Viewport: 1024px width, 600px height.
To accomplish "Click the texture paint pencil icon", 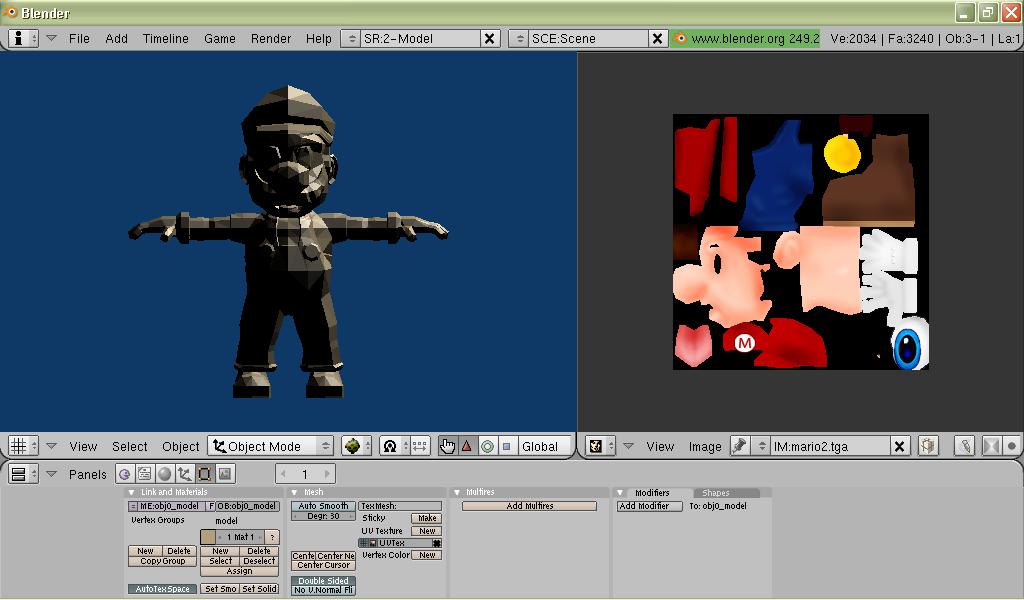I will 965,446.
